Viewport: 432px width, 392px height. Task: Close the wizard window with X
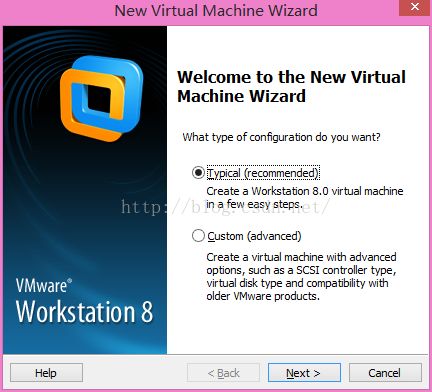(x=415, y=7)
